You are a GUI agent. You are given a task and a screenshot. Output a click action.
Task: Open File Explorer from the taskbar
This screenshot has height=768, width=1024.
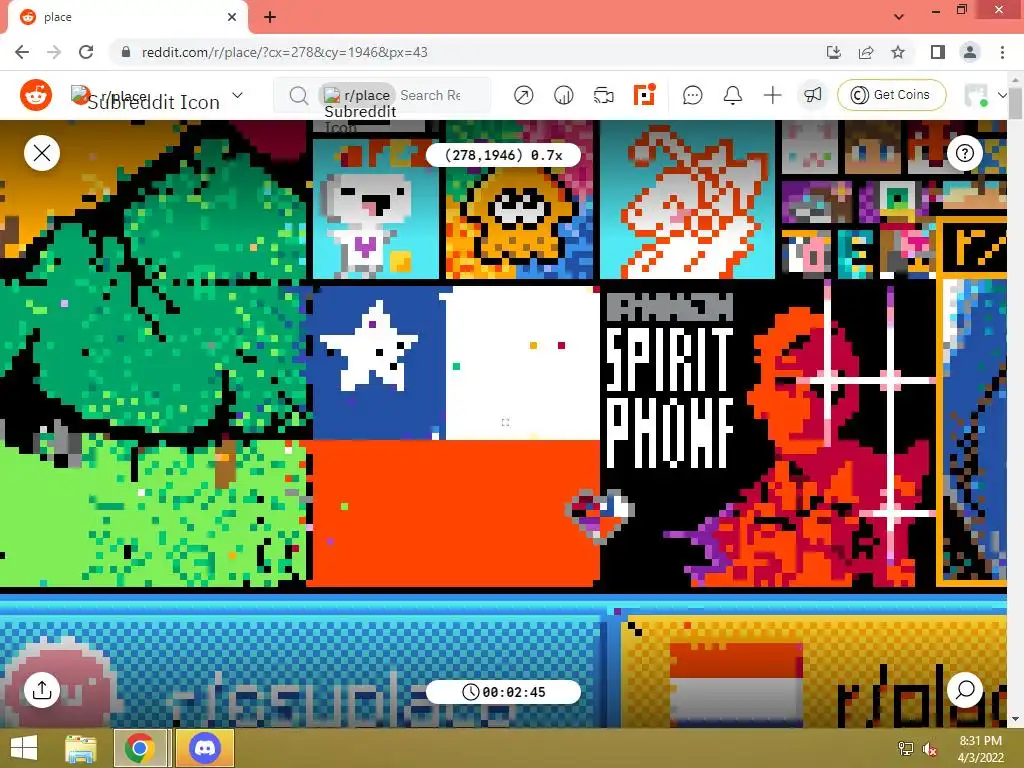pyautogui.click(x=80, y=748)
